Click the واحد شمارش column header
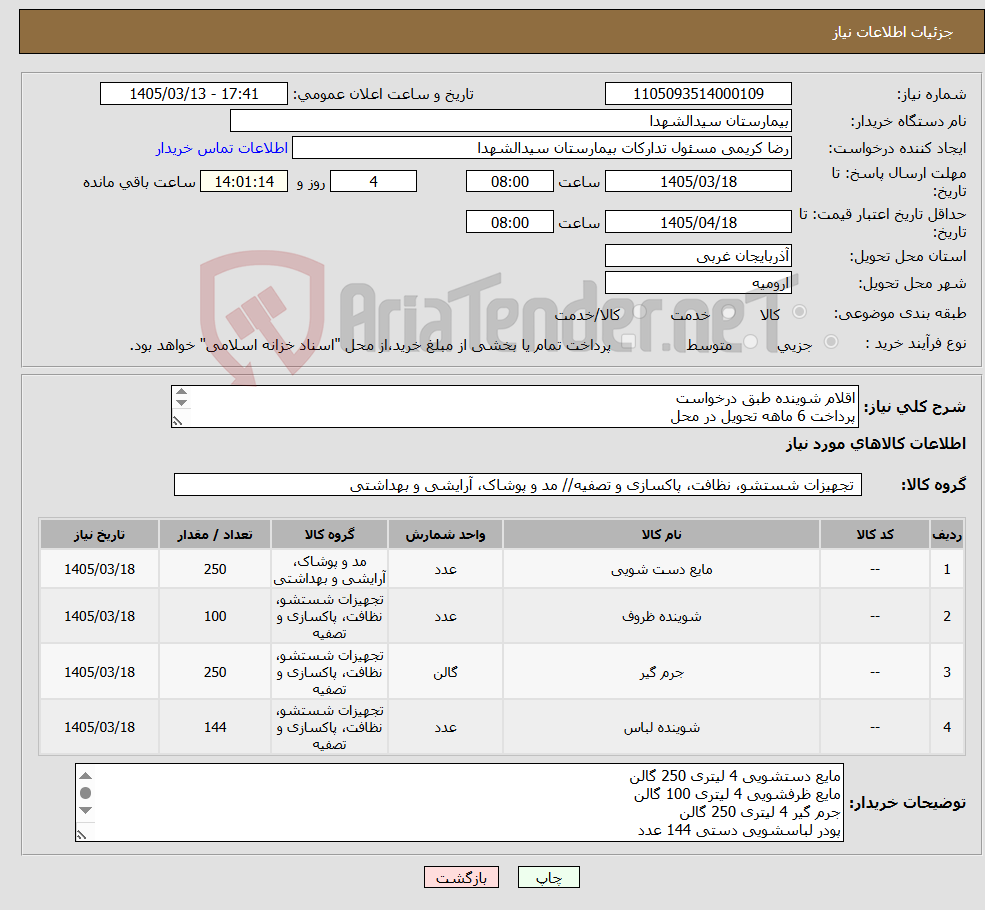 [x=445, y=534]
